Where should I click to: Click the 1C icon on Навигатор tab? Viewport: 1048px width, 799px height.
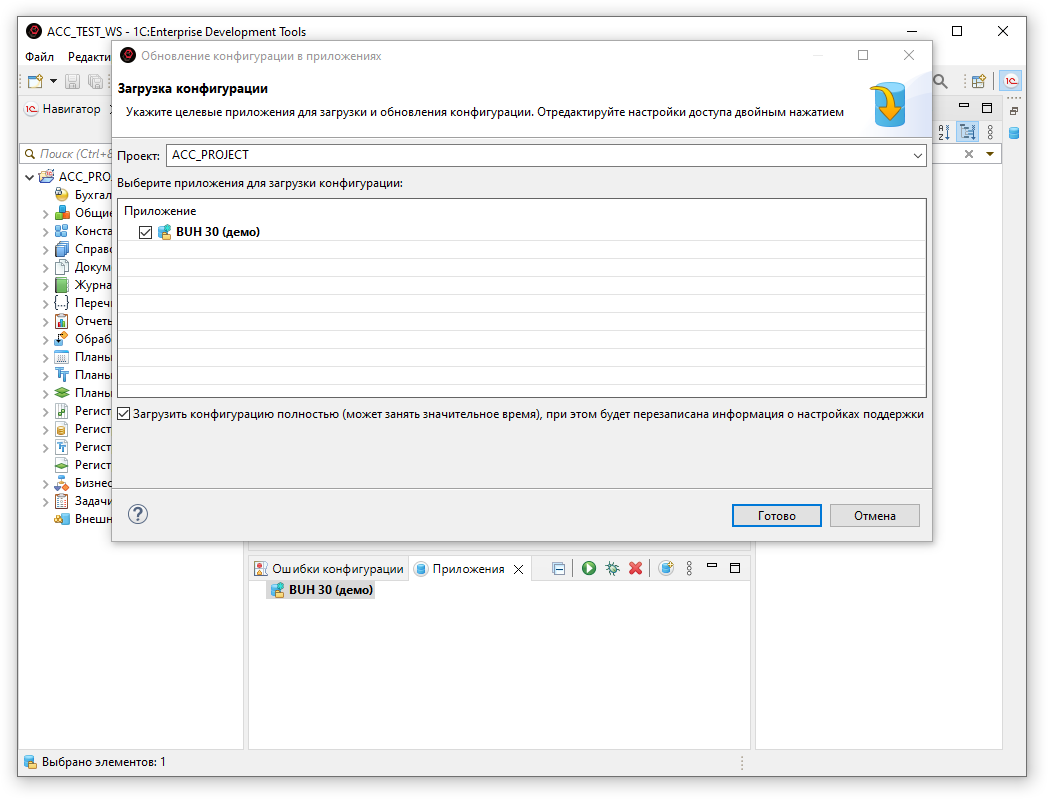pyautogui.click(x=31, y=109)
